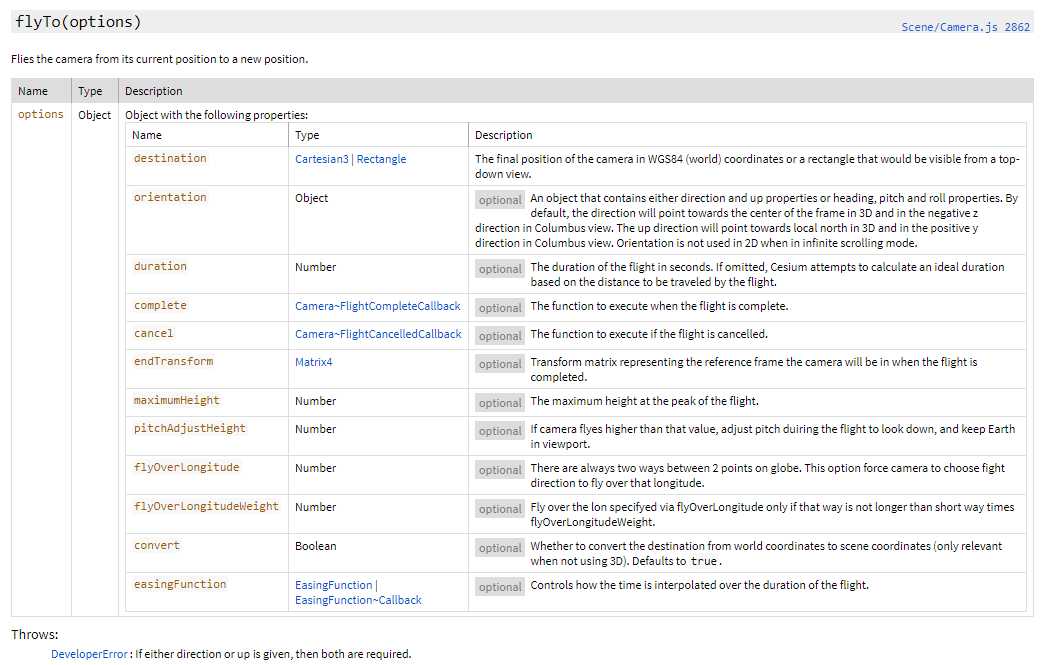Click the optional badge in complete row
This screenshot has height=665, width=1043.
[500, 309]
